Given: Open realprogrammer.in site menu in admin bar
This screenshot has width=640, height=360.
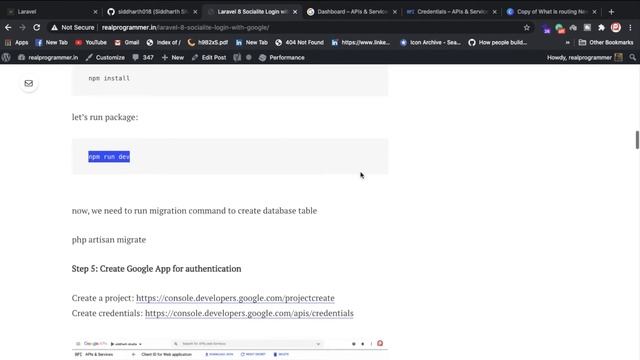Looking at the screenshot, I should click(x=48, y=58).
